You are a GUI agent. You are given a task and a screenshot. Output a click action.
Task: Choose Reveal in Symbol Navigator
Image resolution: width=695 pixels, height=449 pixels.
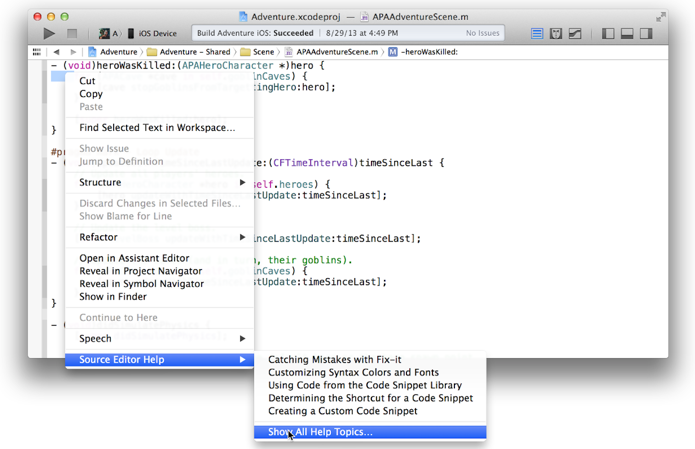coord(160,284)
